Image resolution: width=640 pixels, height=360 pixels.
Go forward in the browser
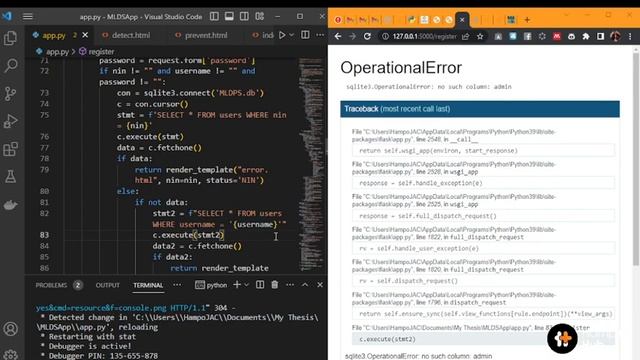coord(352,36)
